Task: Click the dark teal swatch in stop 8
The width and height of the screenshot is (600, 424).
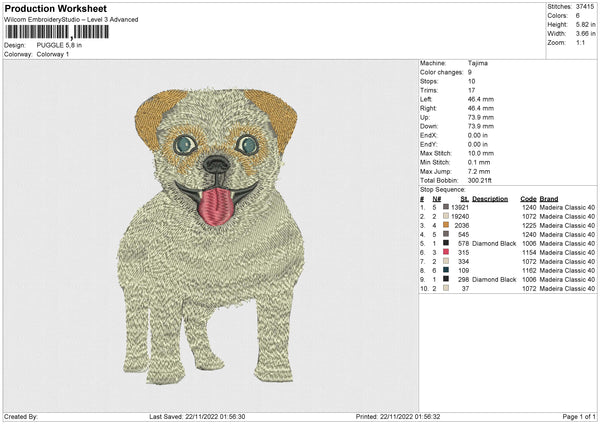Action: click(444, 270)
